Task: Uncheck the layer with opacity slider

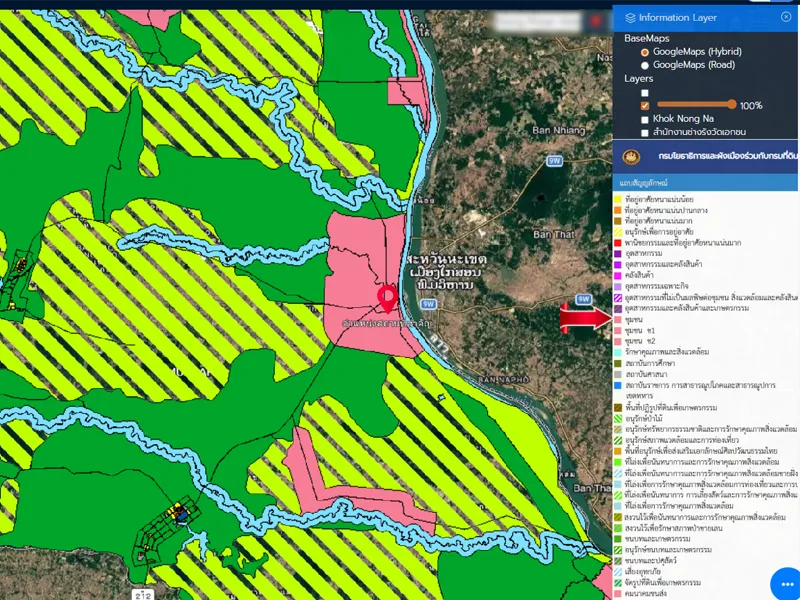Action: [x=645, y=105]
